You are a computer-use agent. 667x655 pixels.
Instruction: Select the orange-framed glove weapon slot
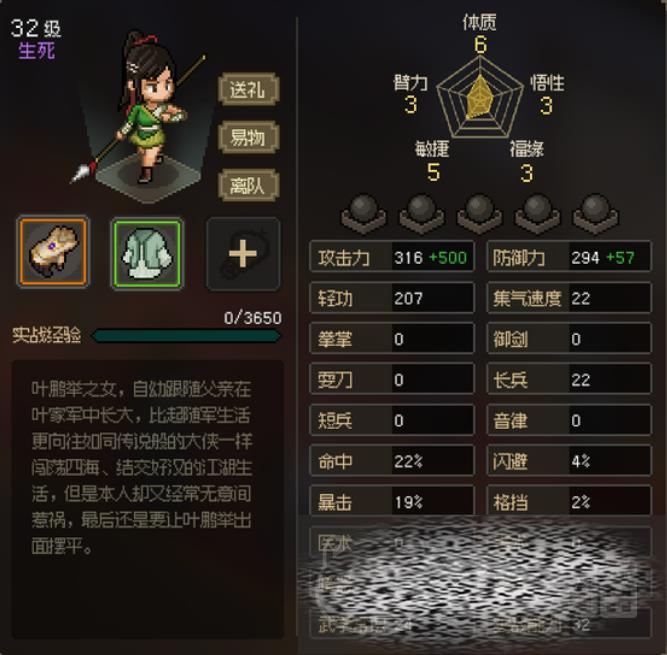point(53,253)
